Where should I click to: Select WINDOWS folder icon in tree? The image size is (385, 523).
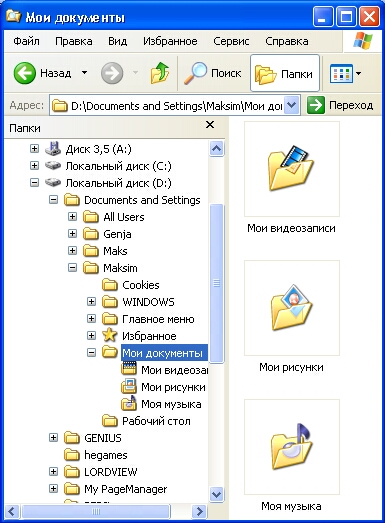[x=110, y=302]
